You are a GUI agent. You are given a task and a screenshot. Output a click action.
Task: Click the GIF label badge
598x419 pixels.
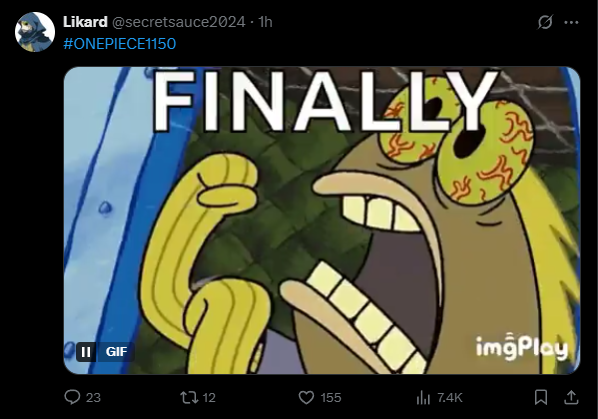116,352
